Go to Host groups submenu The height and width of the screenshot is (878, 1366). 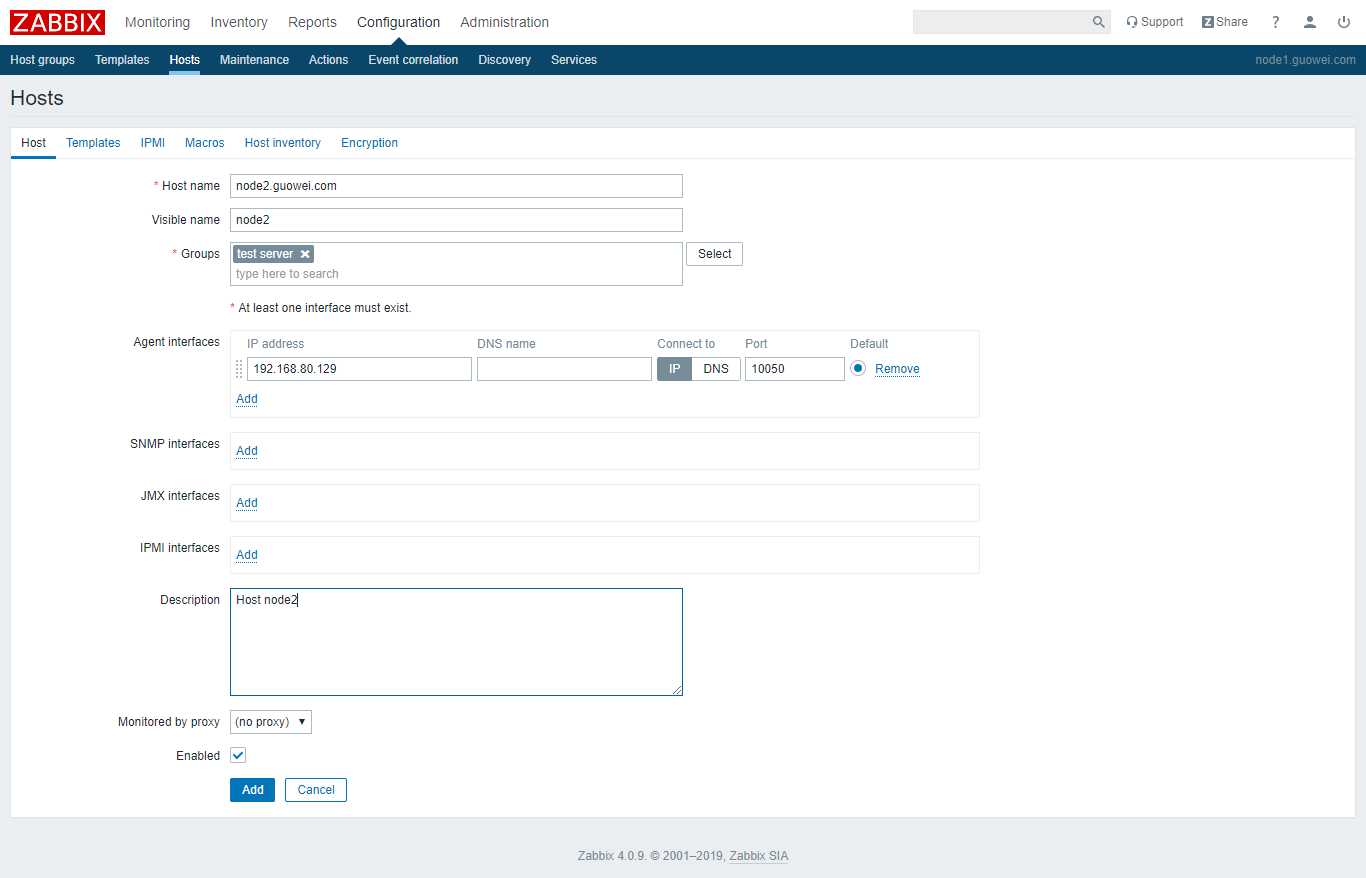click(42, 60)
